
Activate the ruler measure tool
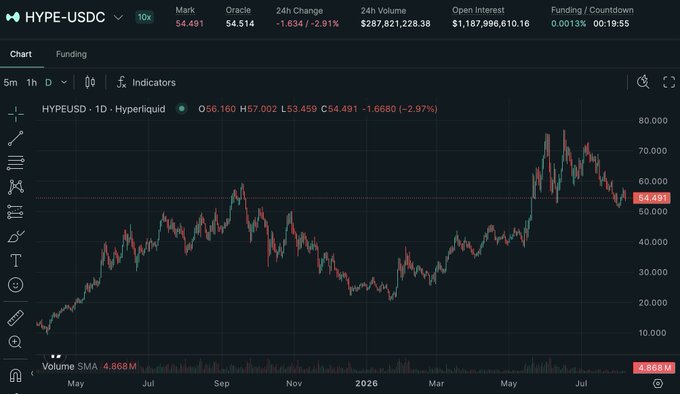[x=16, y=318]
